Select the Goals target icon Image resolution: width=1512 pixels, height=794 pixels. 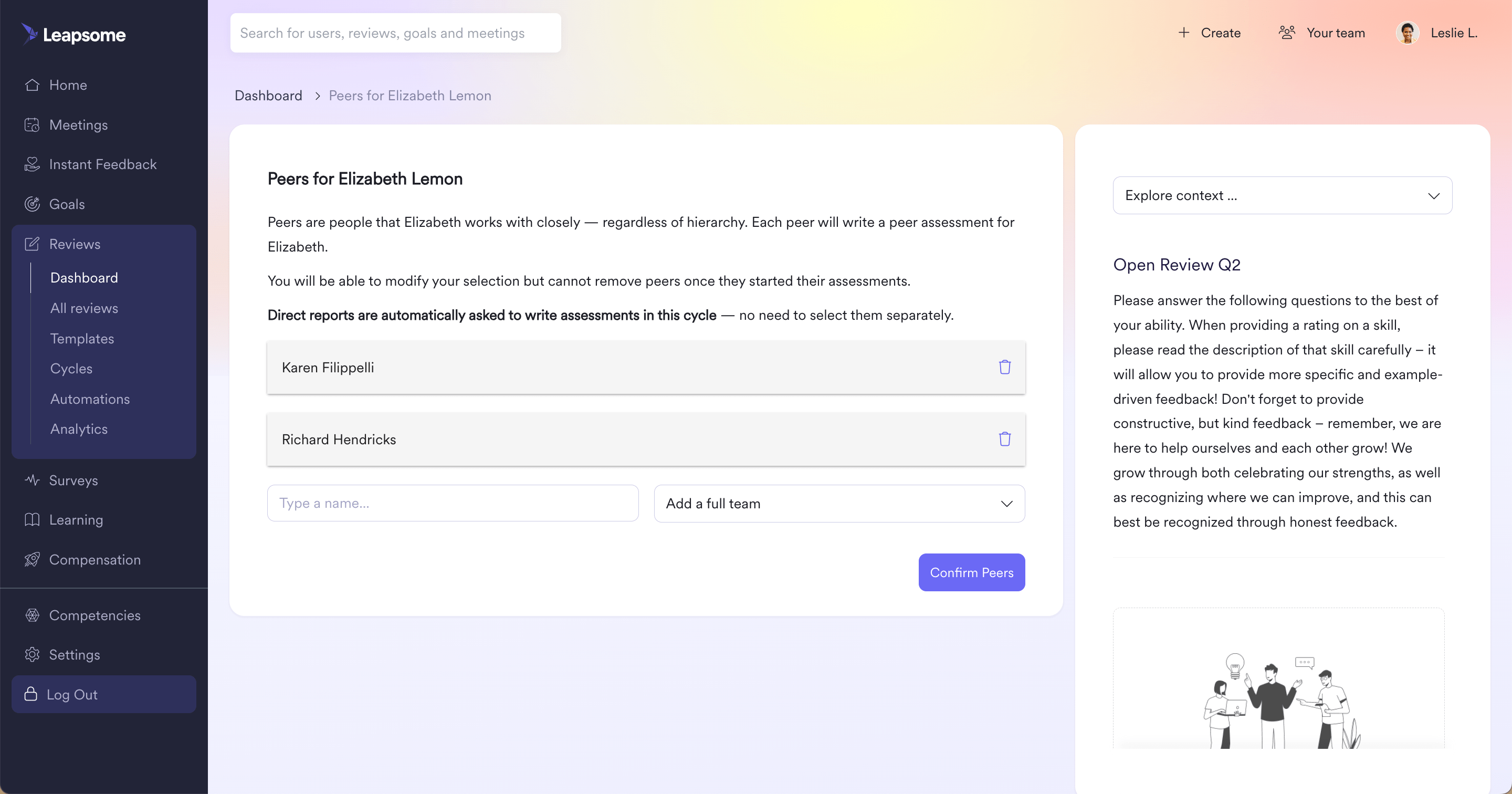(x=33, y=204)
